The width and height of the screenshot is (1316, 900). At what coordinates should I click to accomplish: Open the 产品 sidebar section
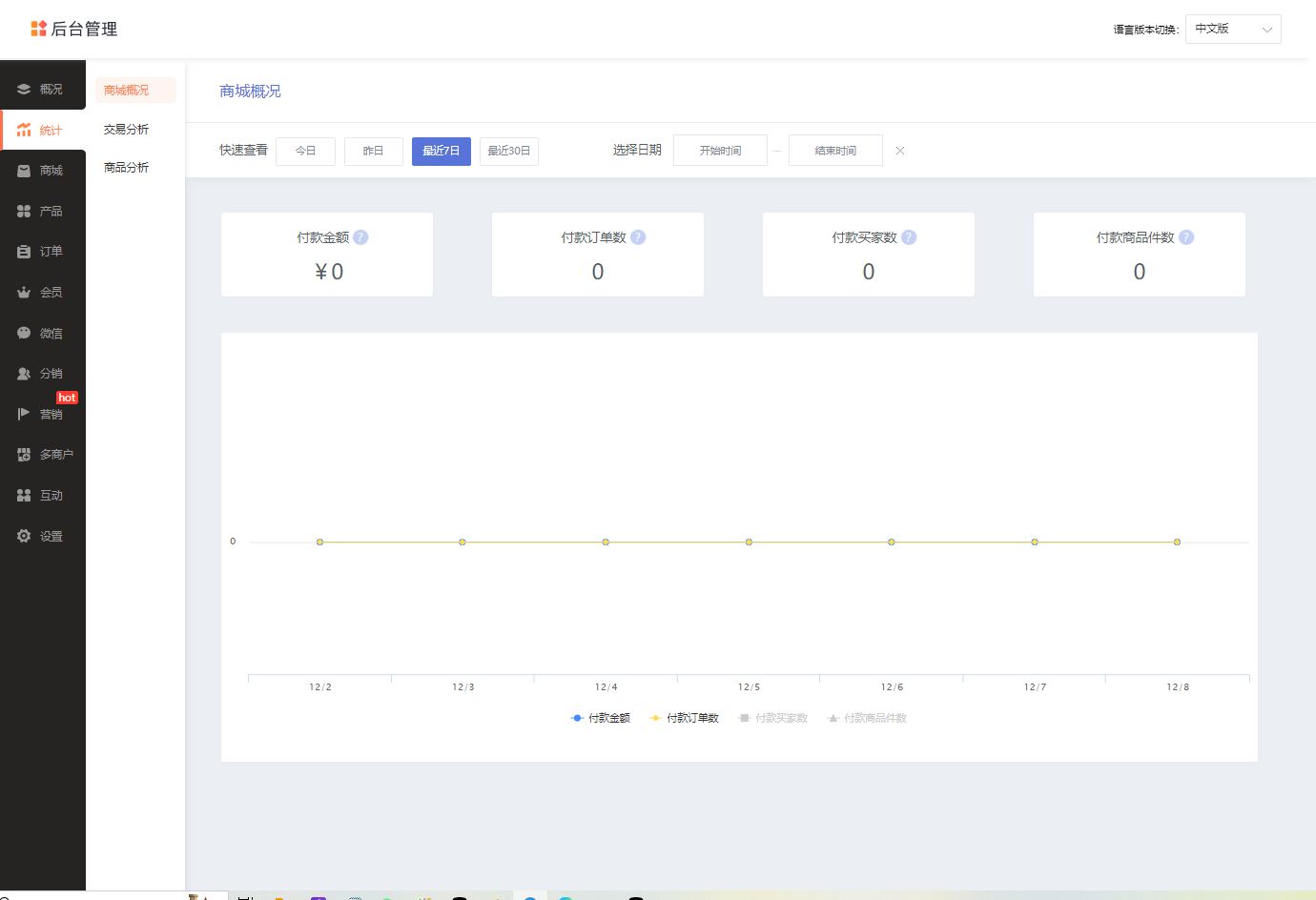(x=43, y=211)
